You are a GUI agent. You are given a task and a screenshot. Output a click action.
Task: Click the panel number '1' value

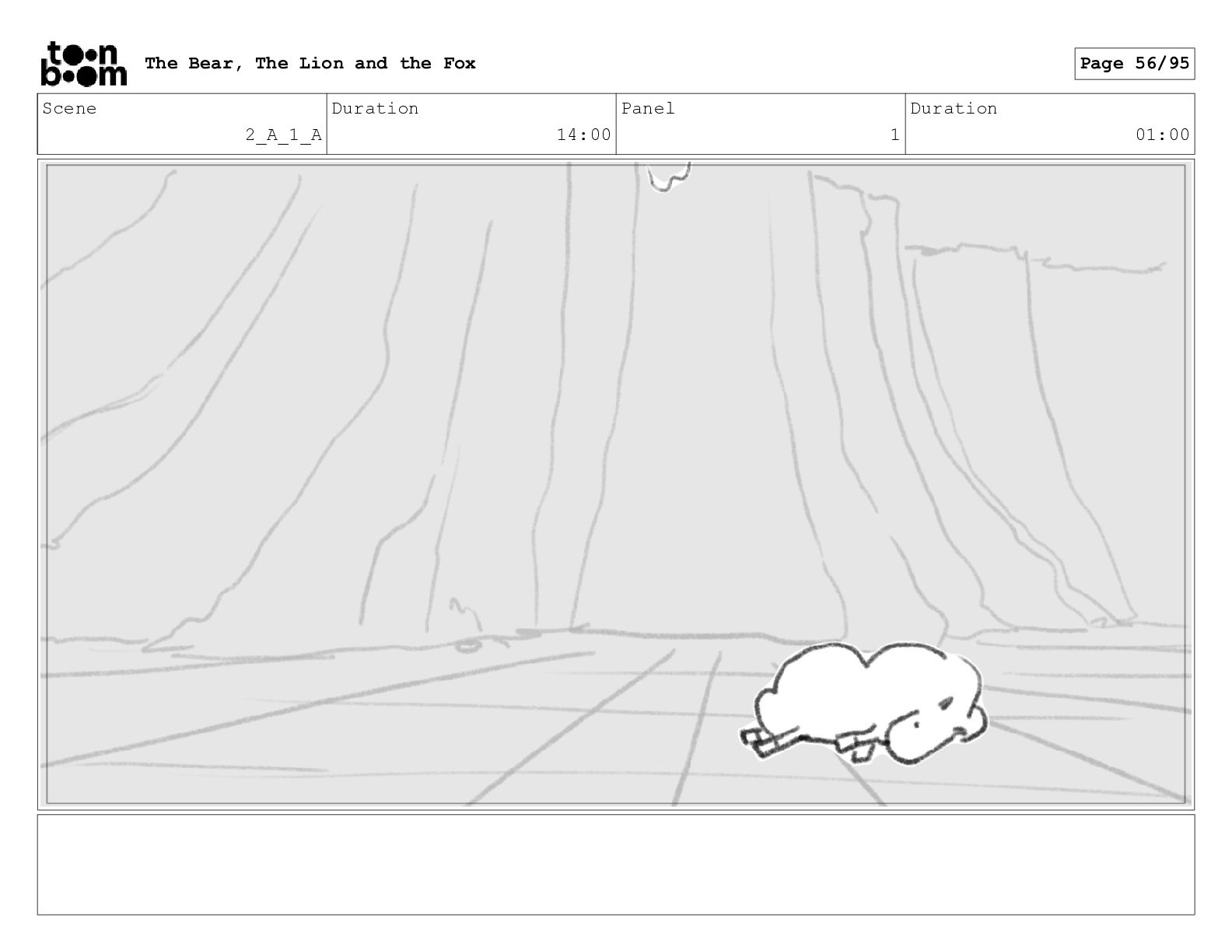(x=895, y=135)
